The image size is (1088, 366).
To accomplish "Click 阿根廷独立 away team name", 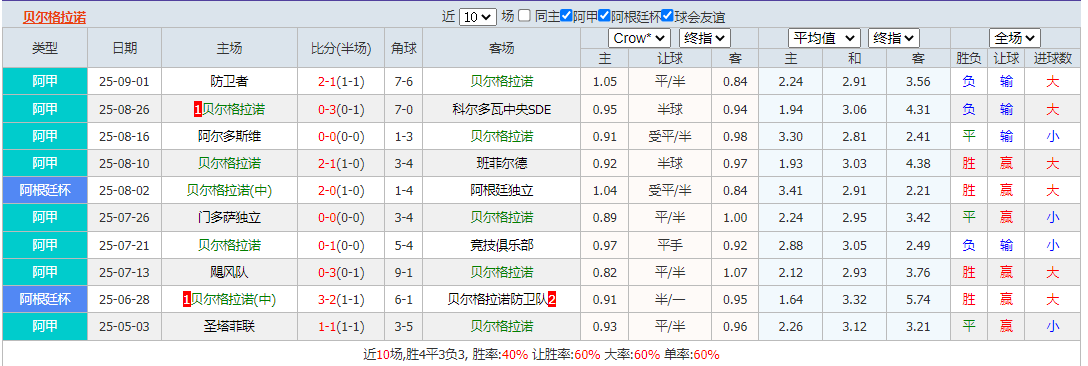I will pos(502,190).
